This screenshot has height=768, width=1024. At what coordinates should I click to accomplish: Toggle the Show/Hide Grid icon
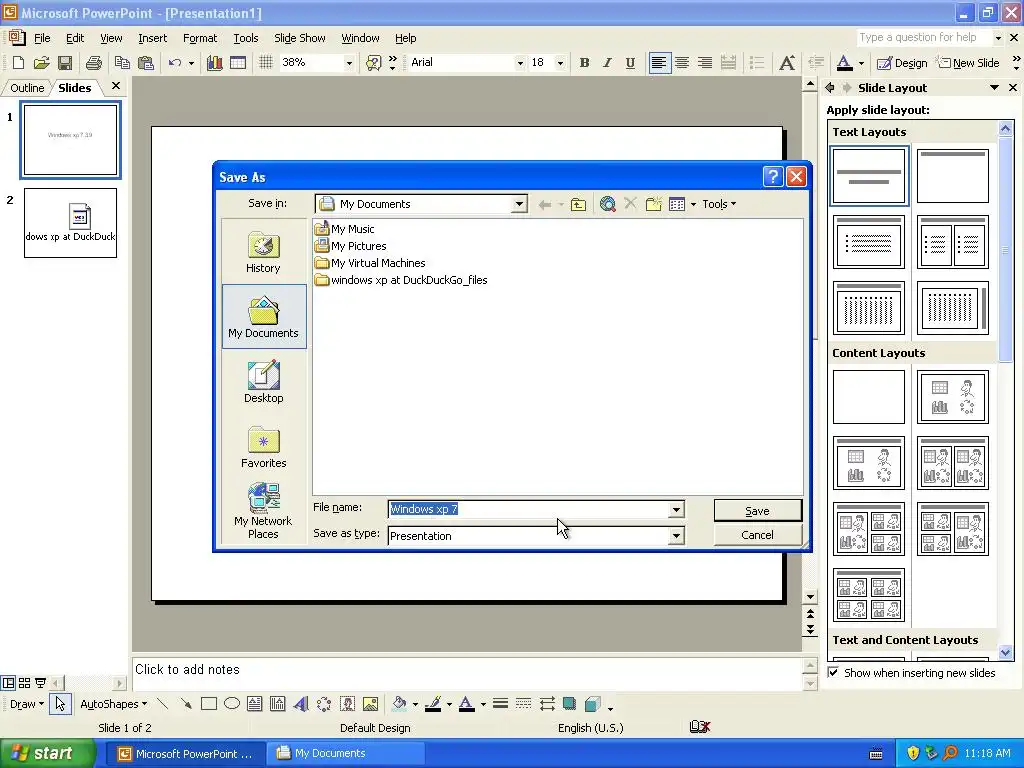(265, 63)
